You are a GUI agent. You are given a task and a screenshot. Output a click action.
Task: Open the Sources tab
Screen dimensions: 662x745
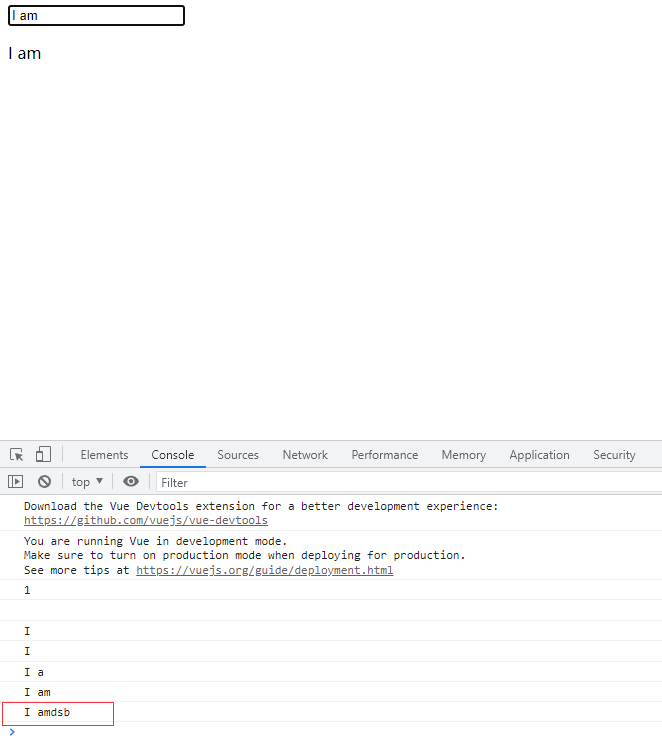(x=238, y=455)
